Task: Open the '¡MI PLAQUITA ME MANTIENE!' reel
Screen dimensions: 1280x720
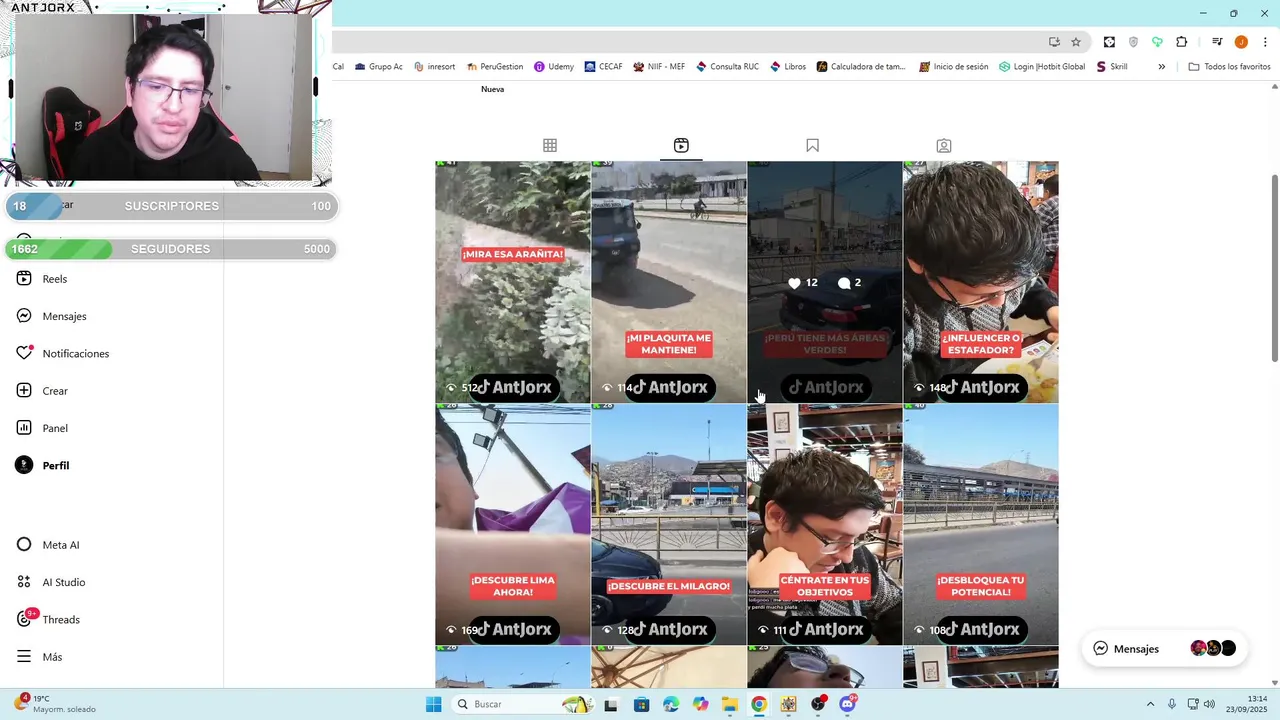Action: pyautogui.click(x=669, y=282)
